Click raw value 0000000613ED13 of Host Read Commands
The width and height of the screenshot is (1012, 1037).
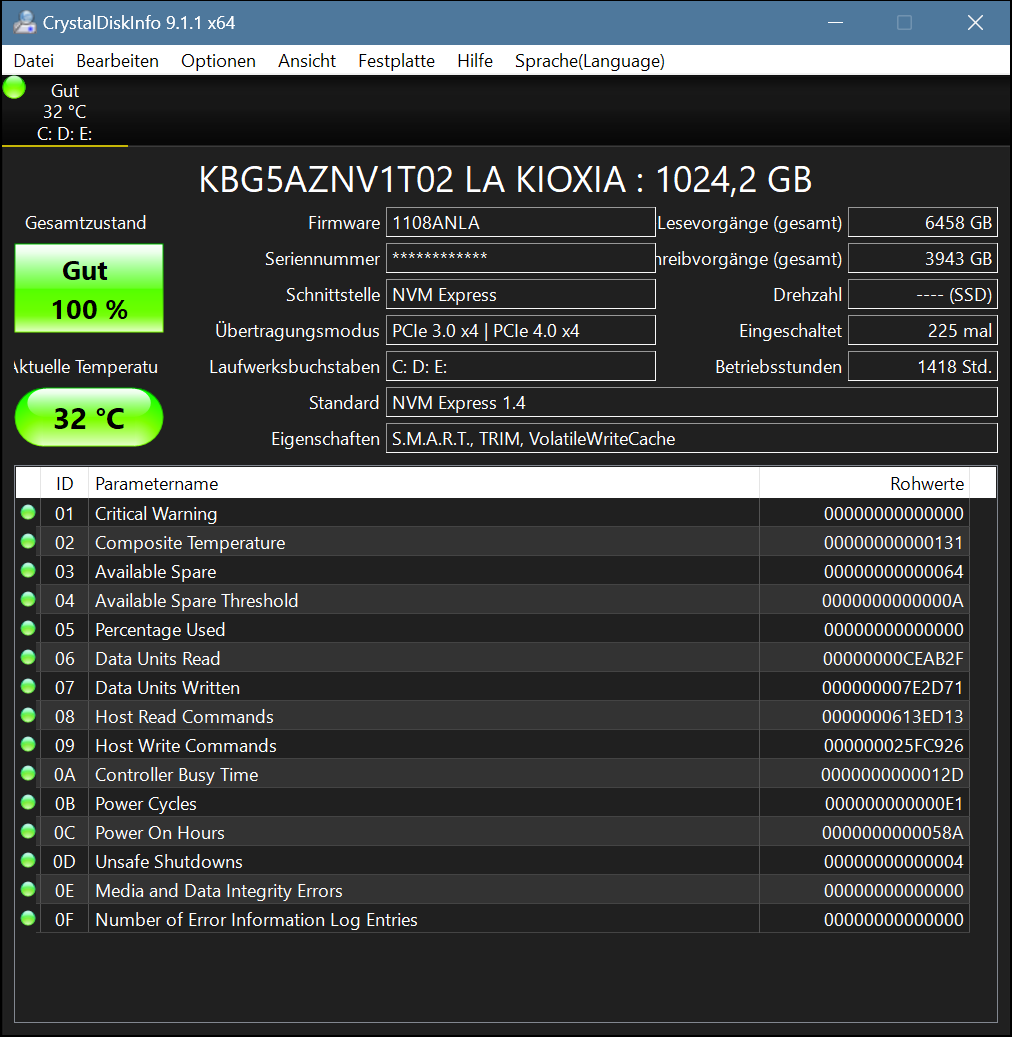coord(893,717)
